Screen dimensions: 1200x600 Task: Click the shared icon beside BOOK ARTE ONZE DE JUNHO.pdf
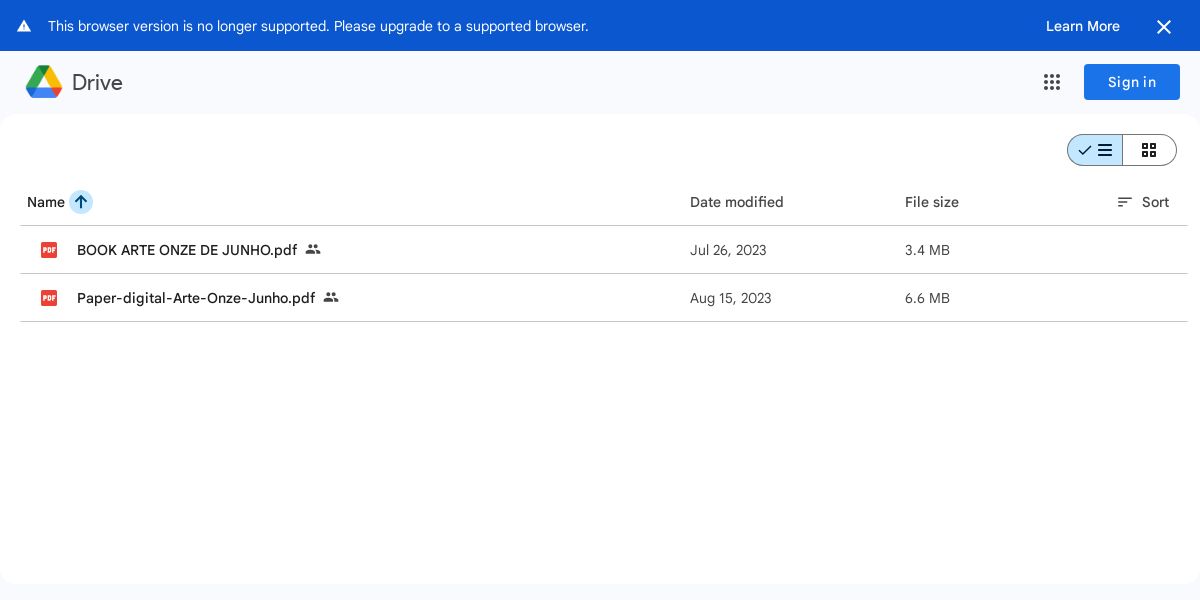click(x=313, y=250)
